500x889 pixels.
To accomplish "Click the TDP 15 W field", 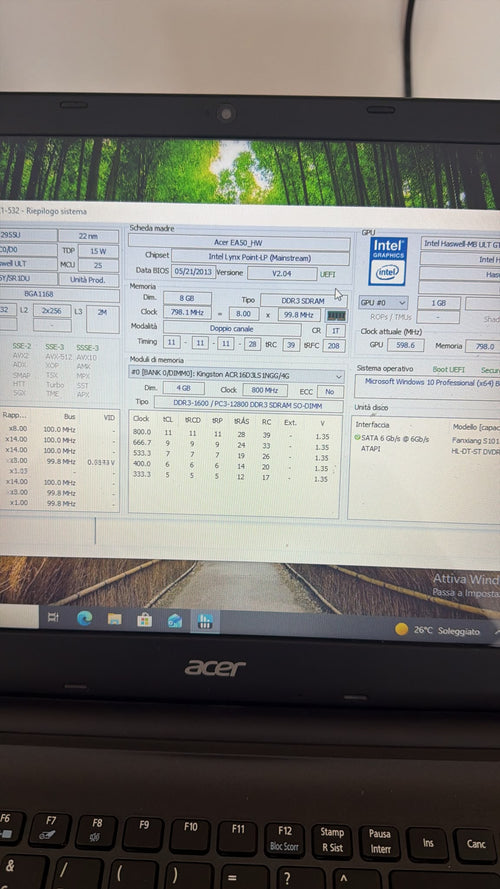I will pos(98,251).
